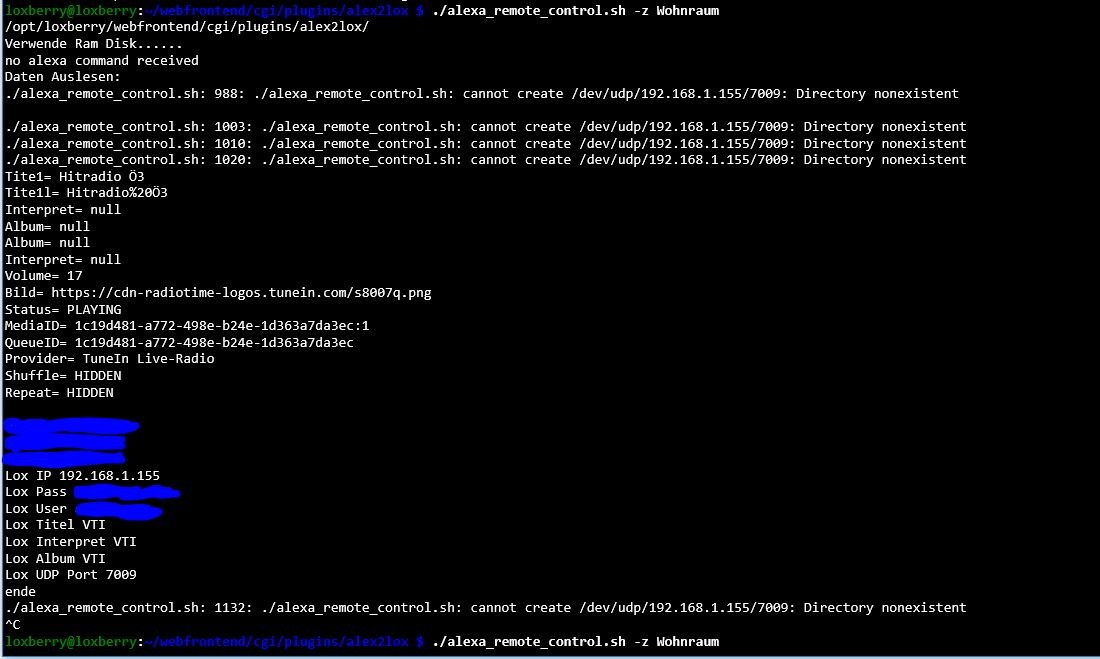Image resolution: width=1100 pixels, height=659 pixels.
Task: Select the 'Lox Titel VTI' line
Action: tap(55, 524)
